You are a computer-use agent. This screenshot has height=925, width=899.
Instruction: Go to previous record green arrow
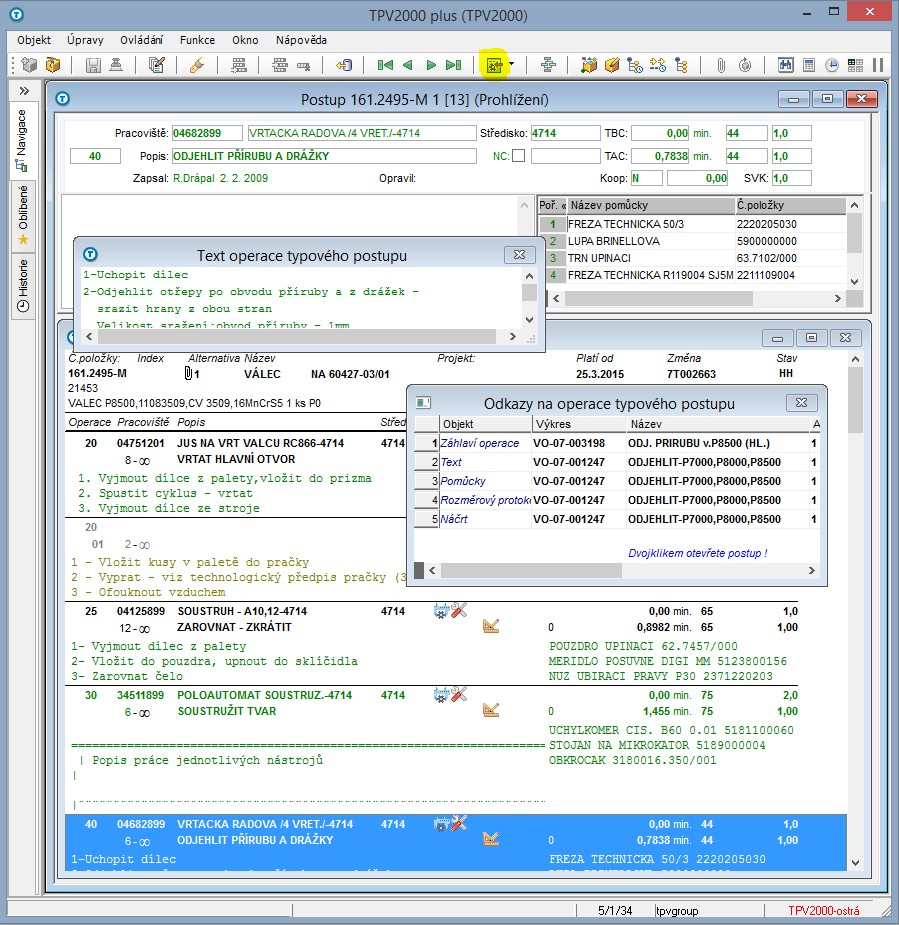(408, 65)
